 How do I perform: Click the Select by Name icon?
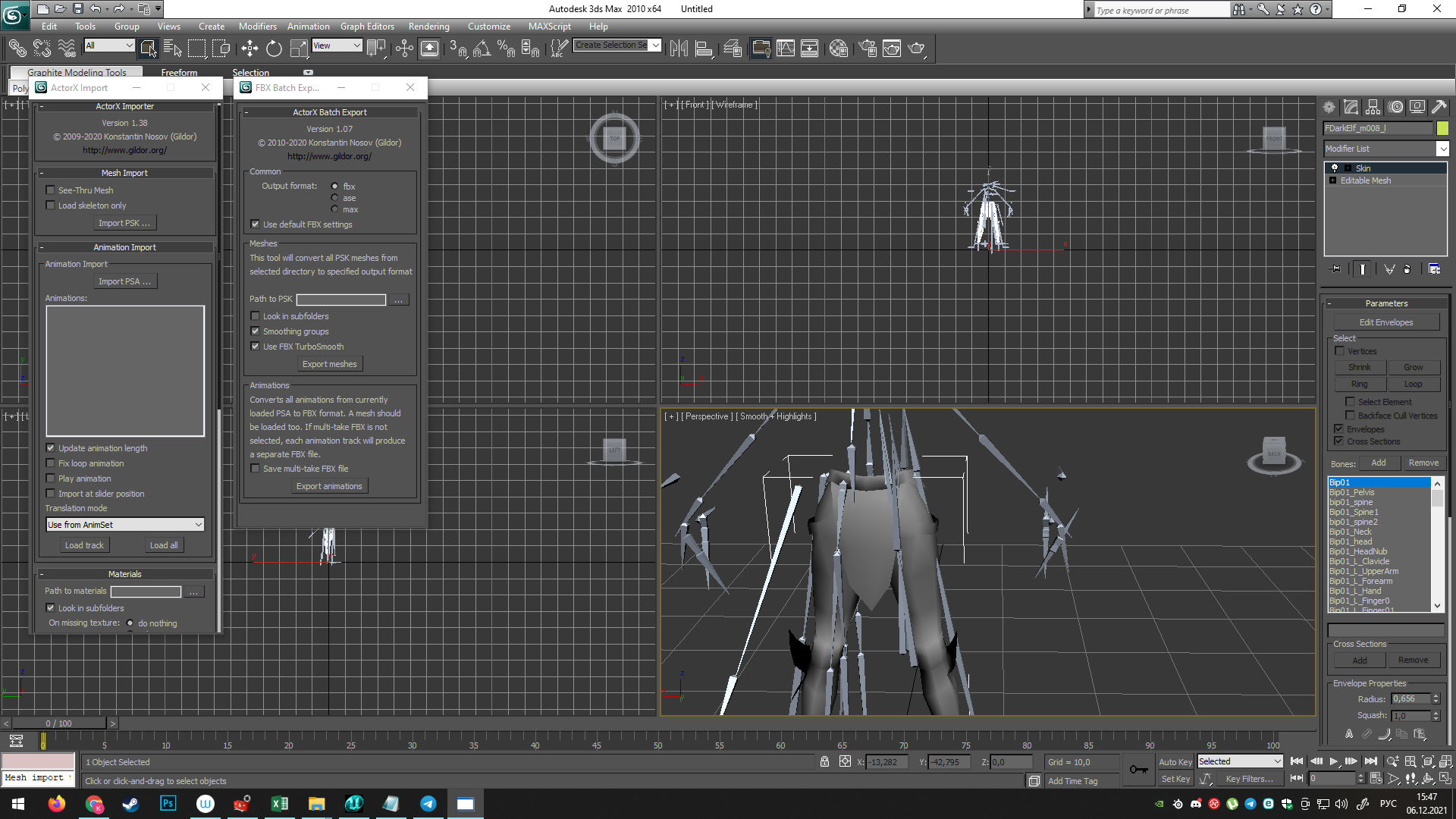pyautogui.click(x=173, y=49)
